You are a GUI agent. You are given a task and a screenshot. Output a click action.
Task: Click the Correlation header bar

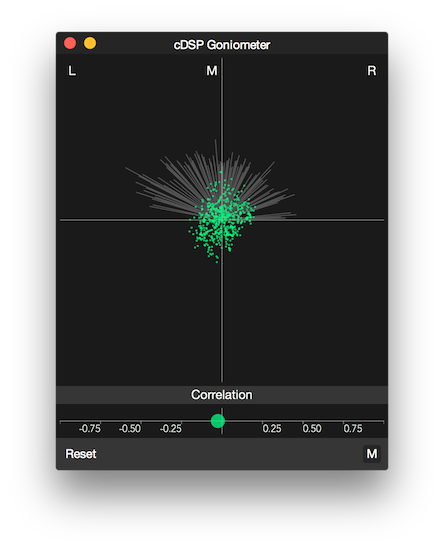pos(222,395)
